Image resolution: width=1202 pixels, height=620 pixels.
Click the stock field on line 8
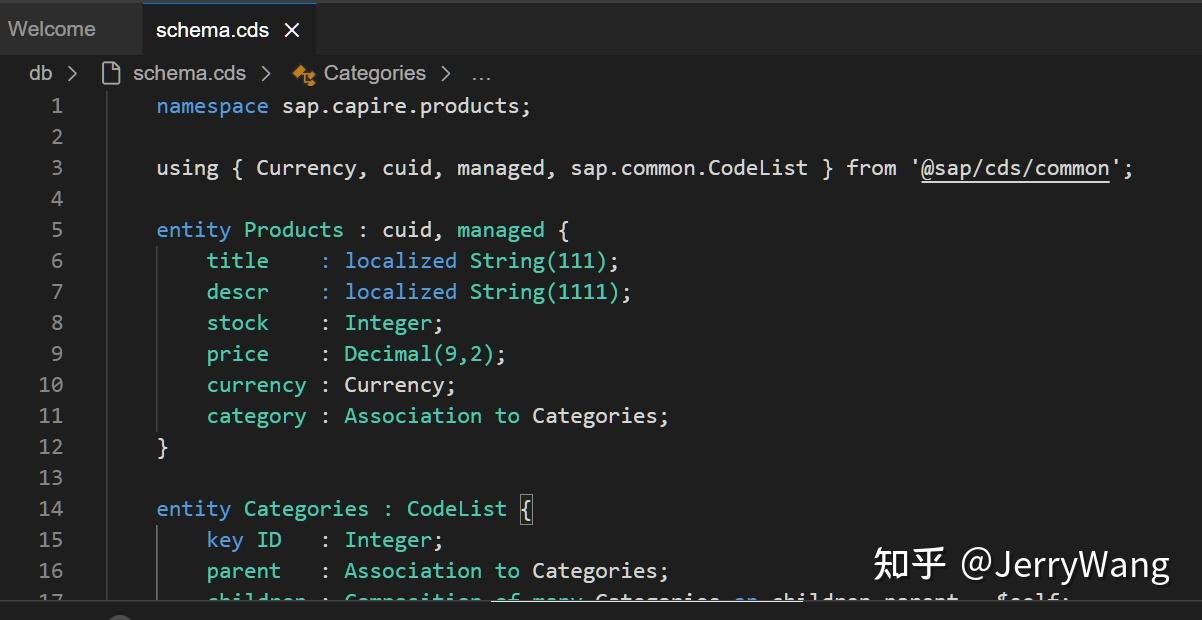[238, 323]
